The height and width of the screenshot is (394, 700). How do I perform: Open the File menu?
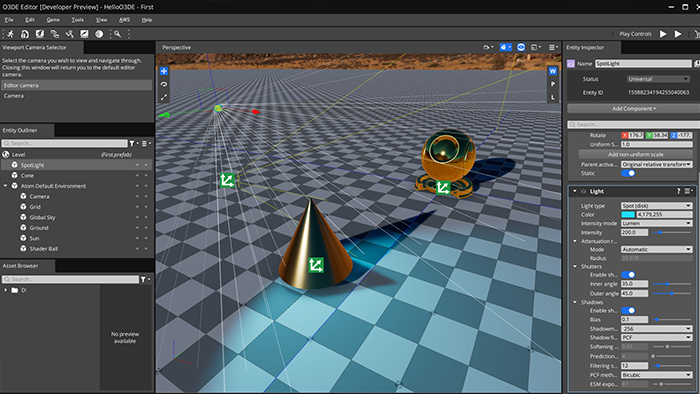click(x=9, y=20)
